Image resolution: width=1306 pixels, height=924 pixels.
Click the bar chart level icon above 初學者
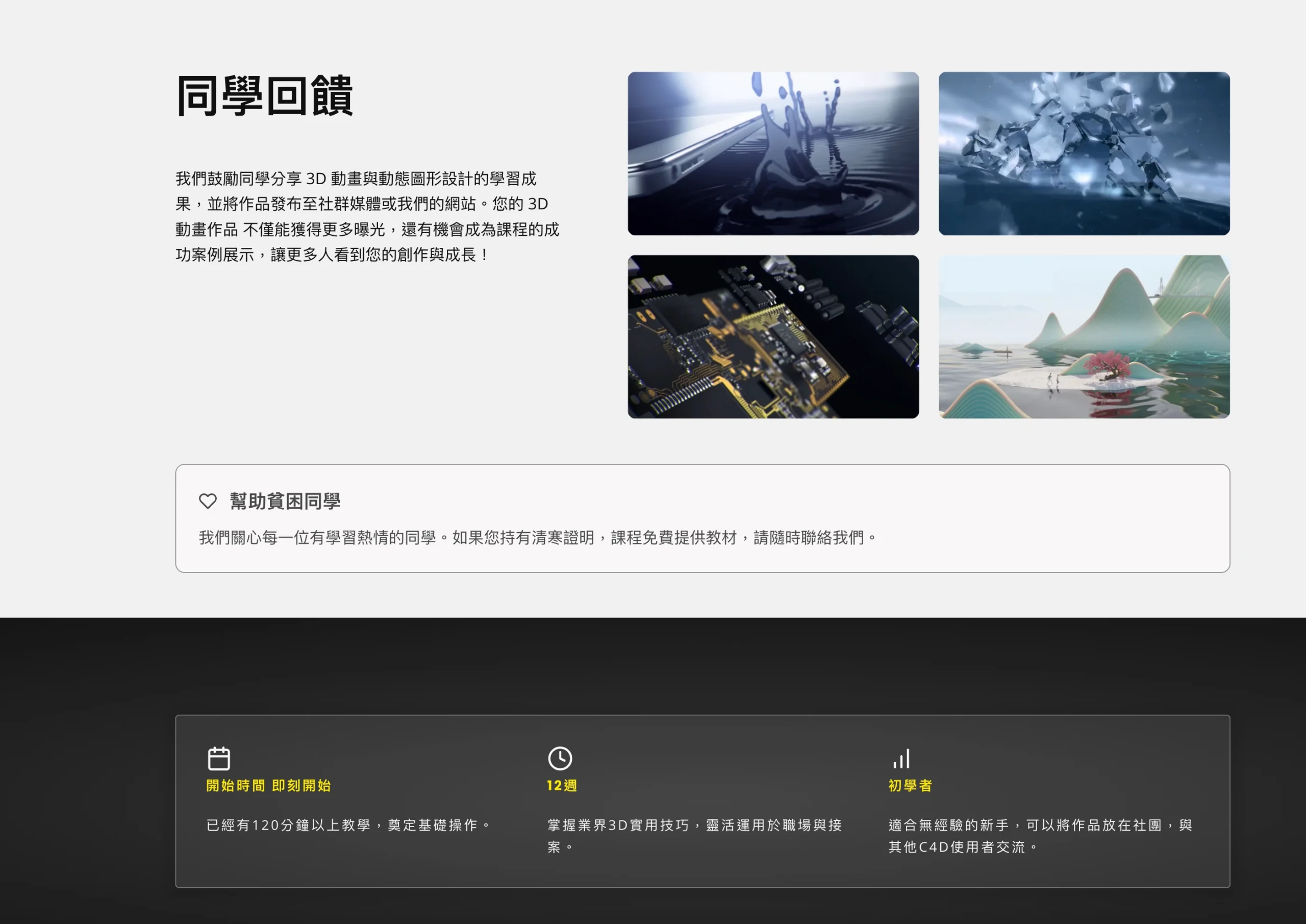tap(901, 758)
